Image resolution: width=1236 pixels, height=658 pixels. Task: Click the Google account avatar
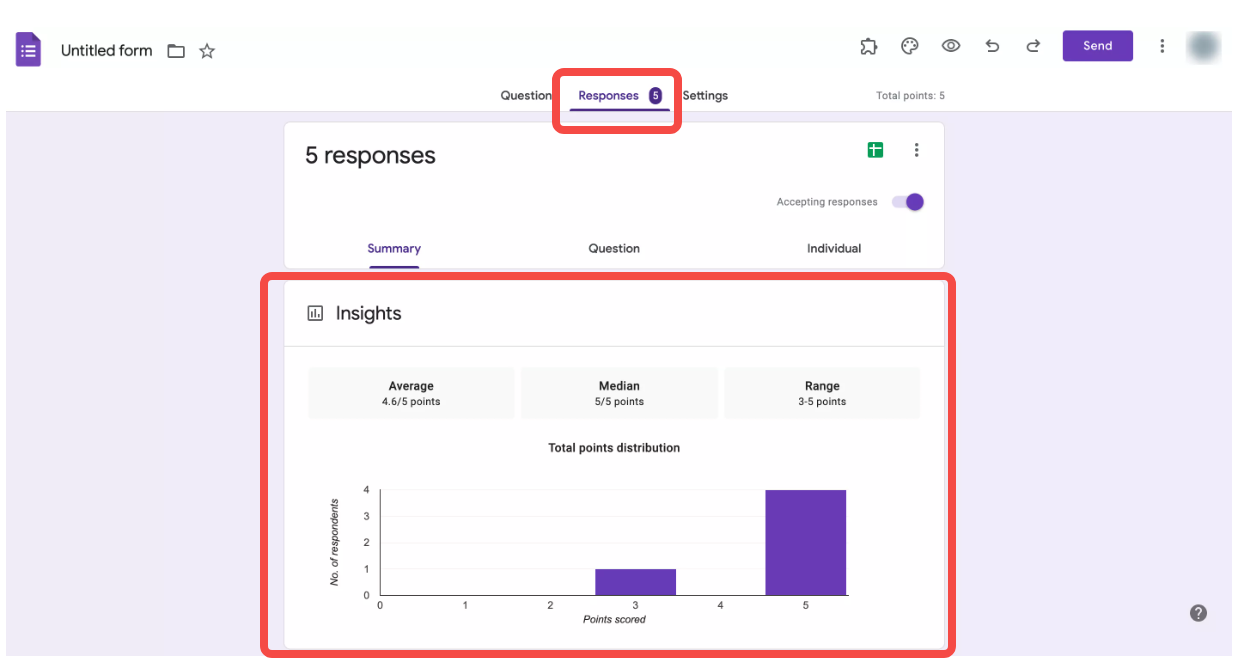tap(1204, 46)
